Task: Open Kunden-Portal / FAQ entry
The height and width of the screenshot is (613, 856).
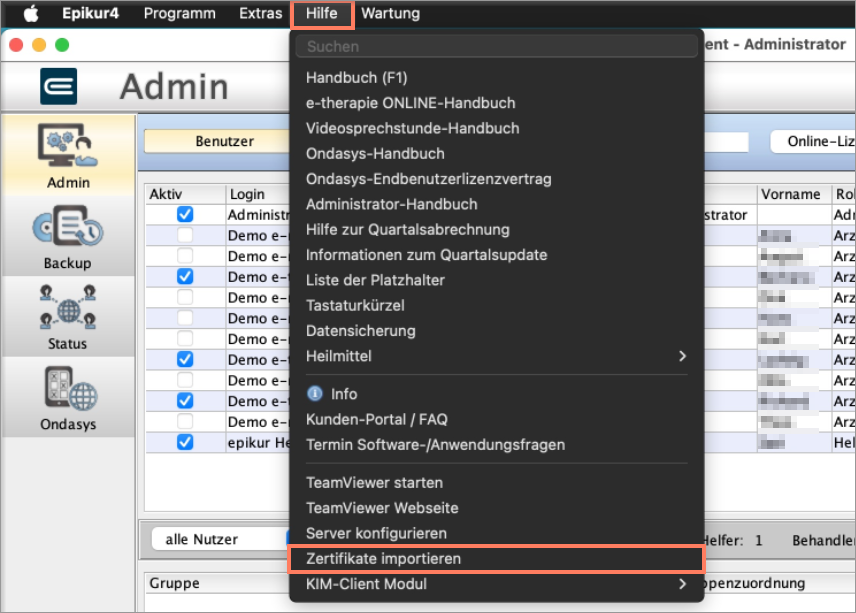Action: tap(497, 419)
